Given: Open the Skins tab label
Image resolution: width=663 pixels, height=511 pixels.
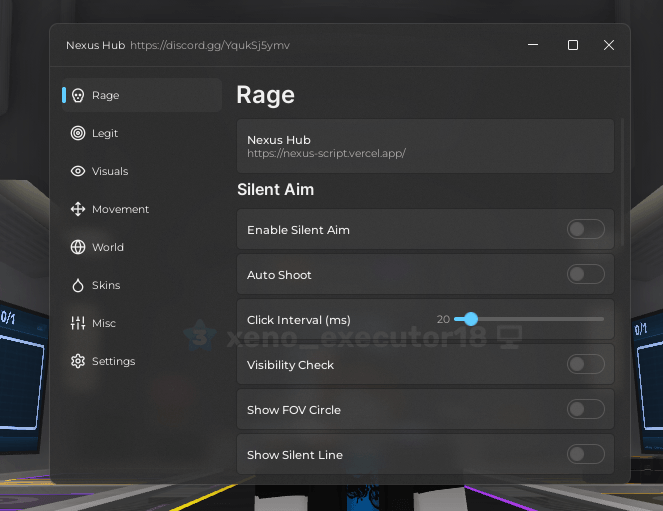Looking at the screenshot, I should (x=106, y=285).
